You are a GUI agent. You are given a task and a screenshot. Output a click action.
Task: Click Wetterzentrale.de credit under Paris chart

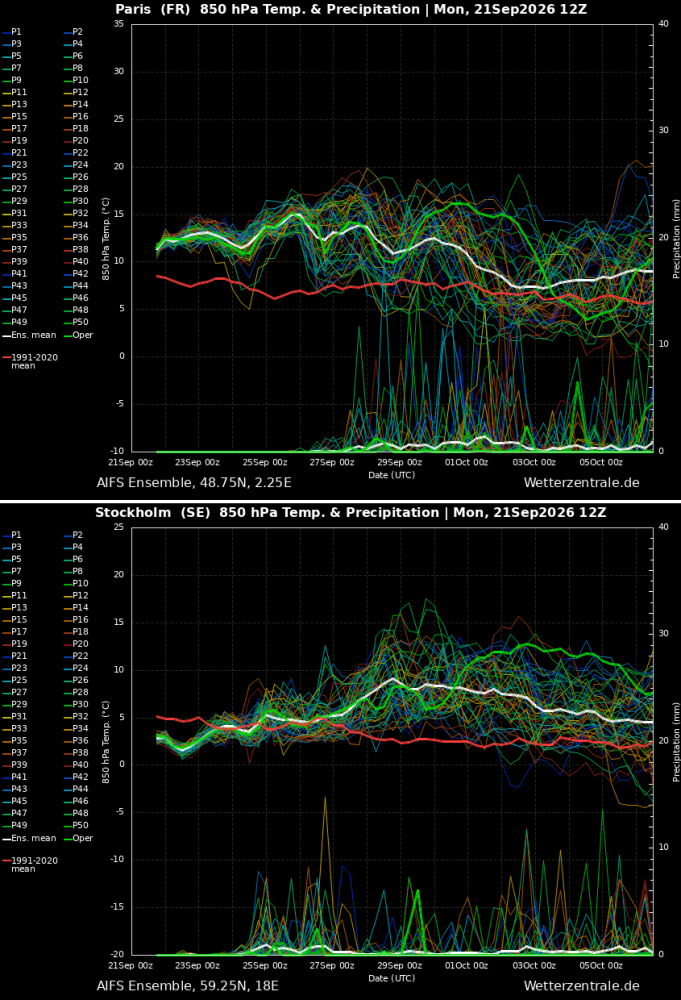pyautogui.click(x=582, y=483)
